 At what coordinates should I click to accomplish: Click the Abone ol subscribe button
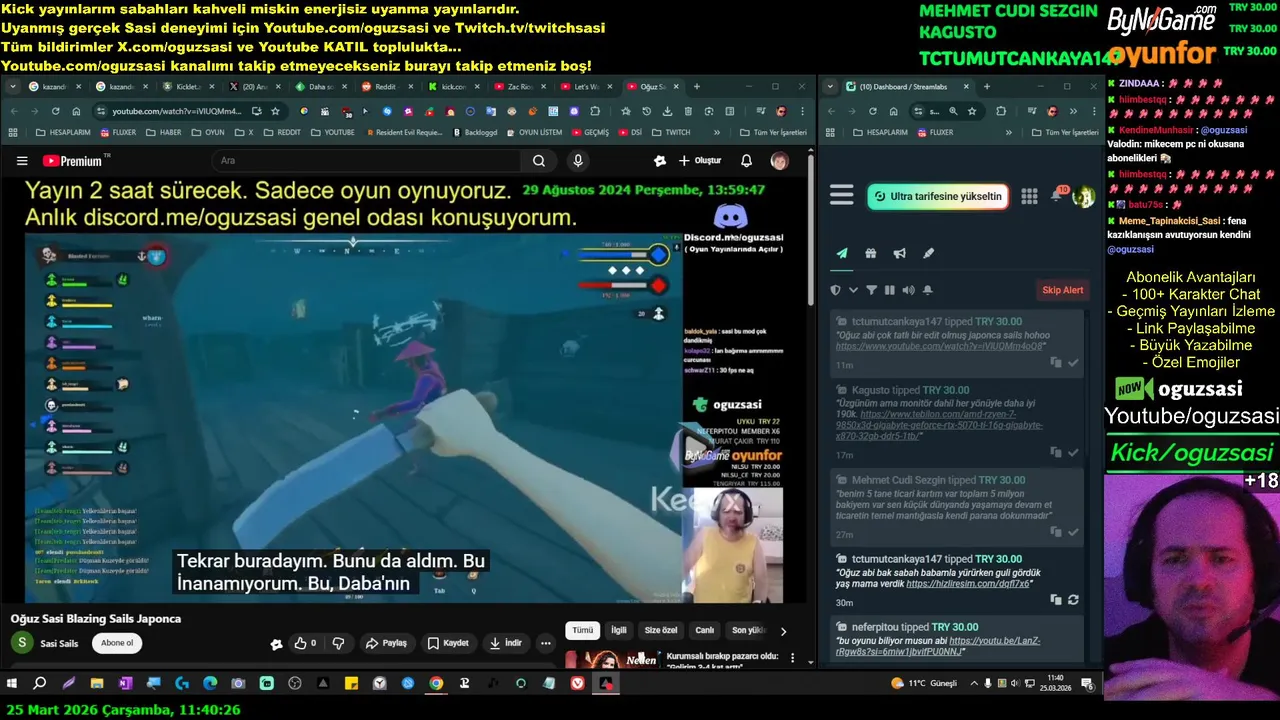[117, 643]
